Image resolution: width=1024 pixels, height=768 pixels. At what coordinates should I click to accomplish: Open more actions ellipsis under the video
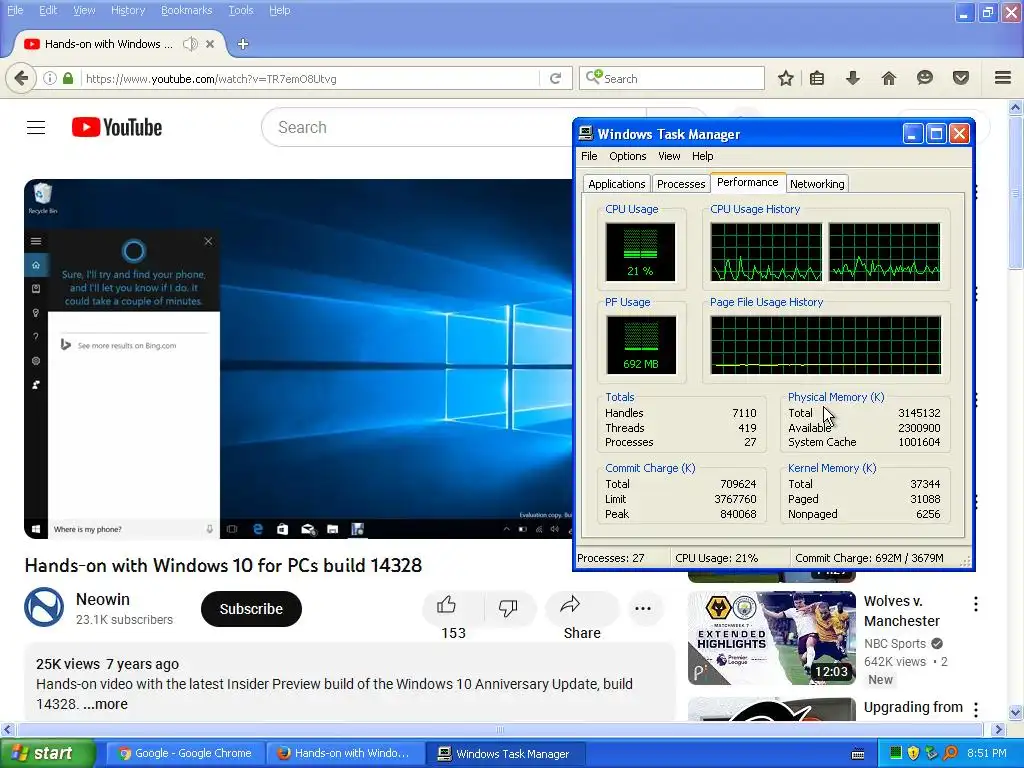coord(643,609)
